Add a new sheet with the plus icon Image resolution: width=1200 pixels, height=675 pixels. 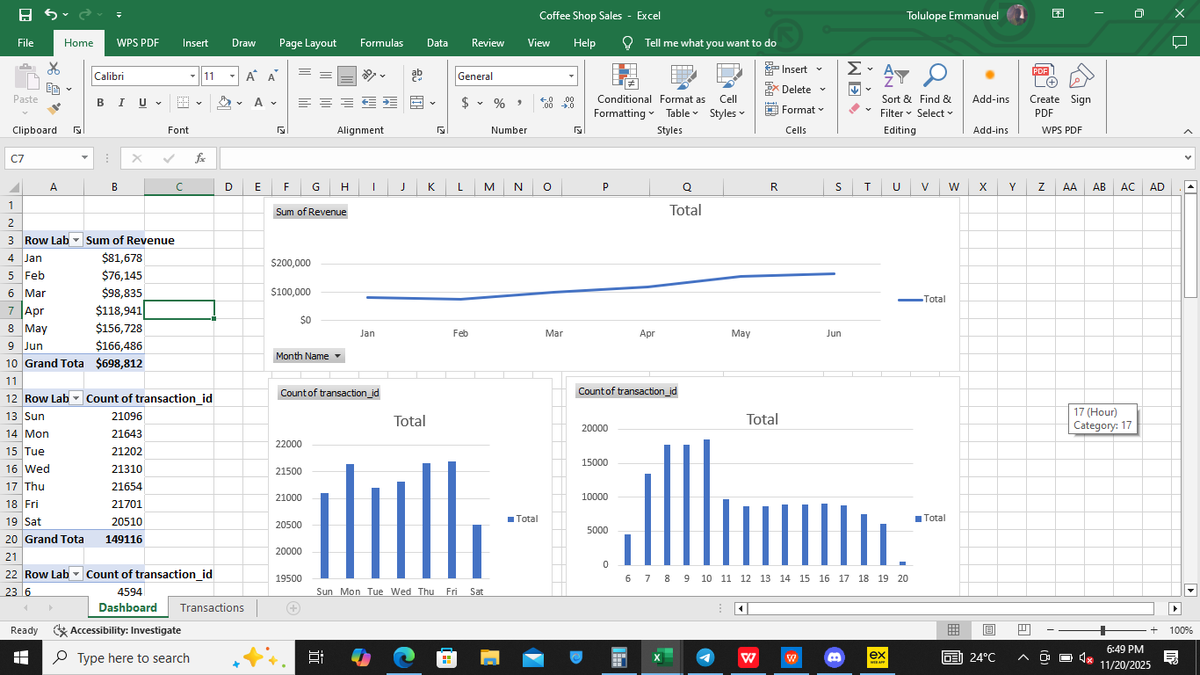(x=293, y=608)
